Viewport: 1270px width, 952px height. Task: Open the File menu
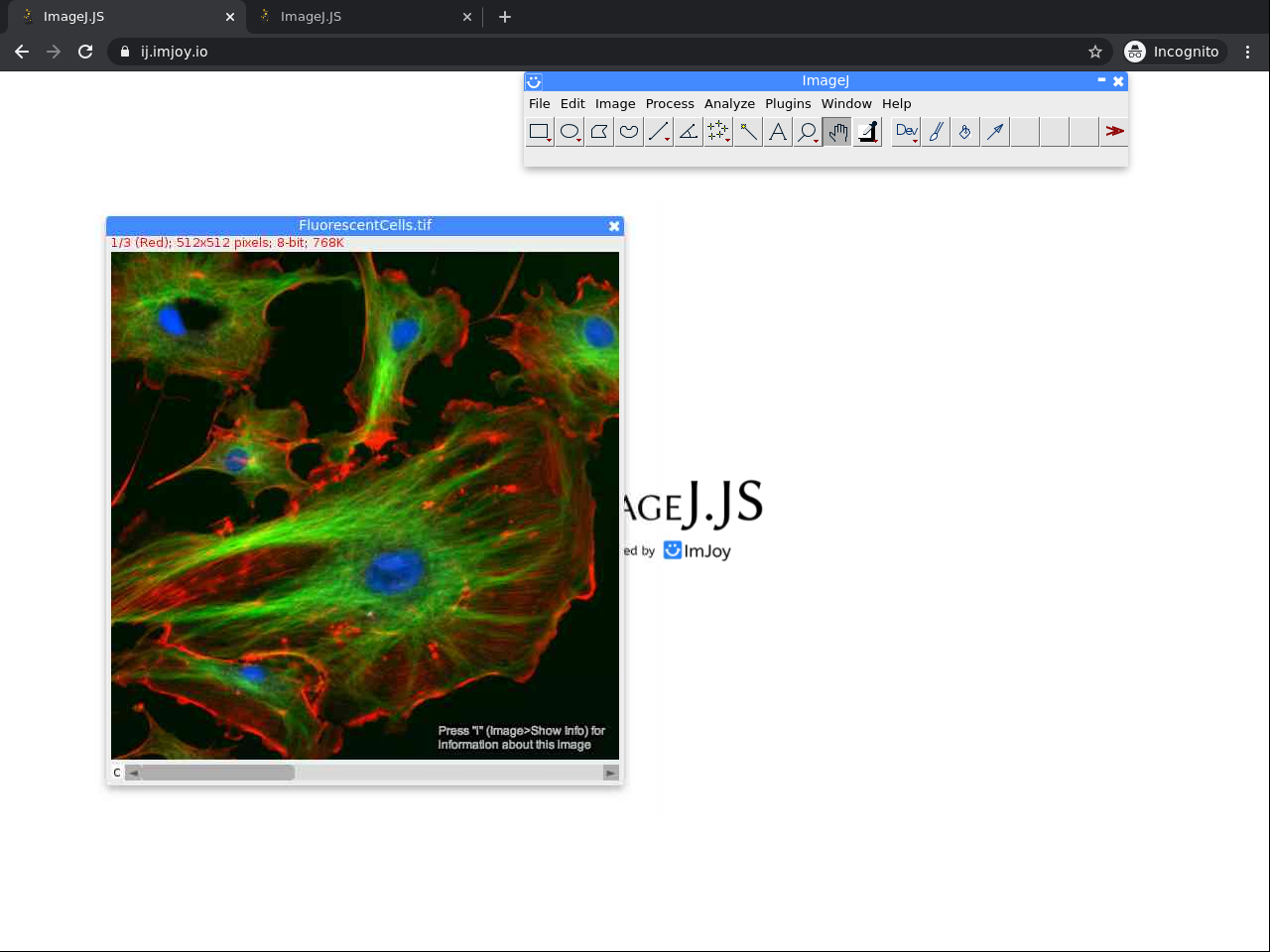click(540, 103)
